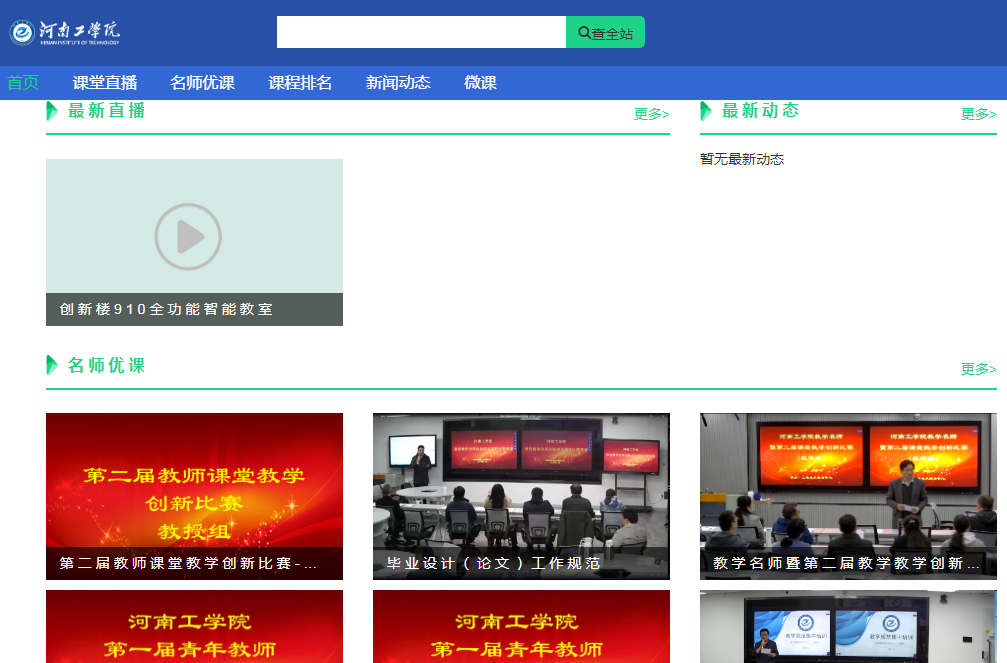Show 更多> in the 名师优课 section header
Image resolution: width=1007 pixels, height=663 pixels.
978,369
